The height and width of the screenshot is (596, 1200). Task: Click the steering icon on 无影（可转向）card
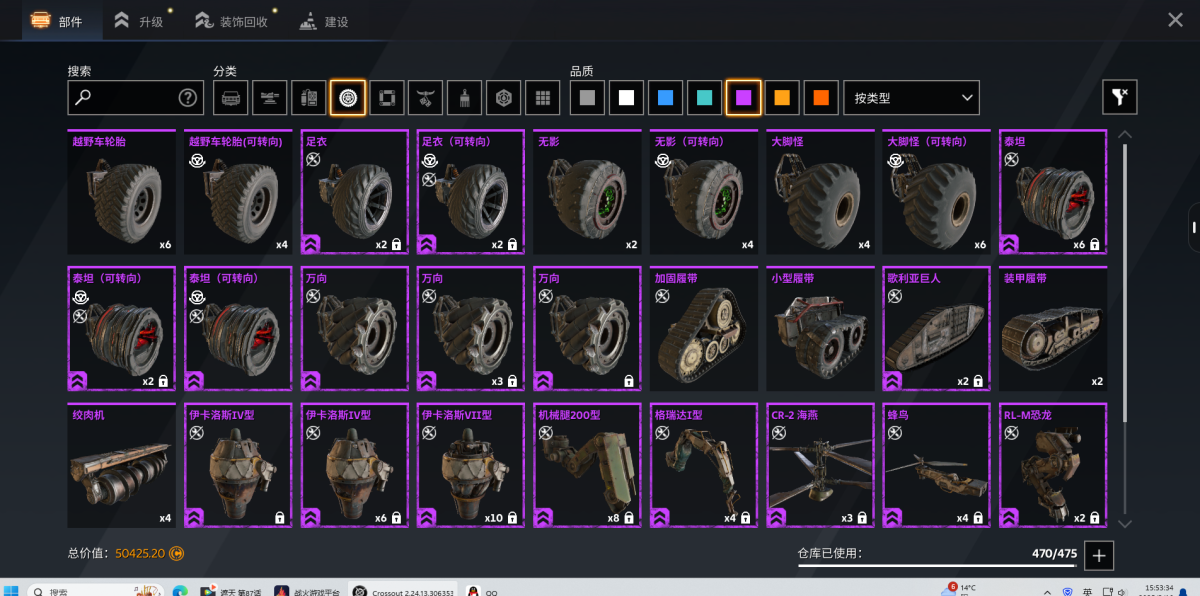point(662,160)
